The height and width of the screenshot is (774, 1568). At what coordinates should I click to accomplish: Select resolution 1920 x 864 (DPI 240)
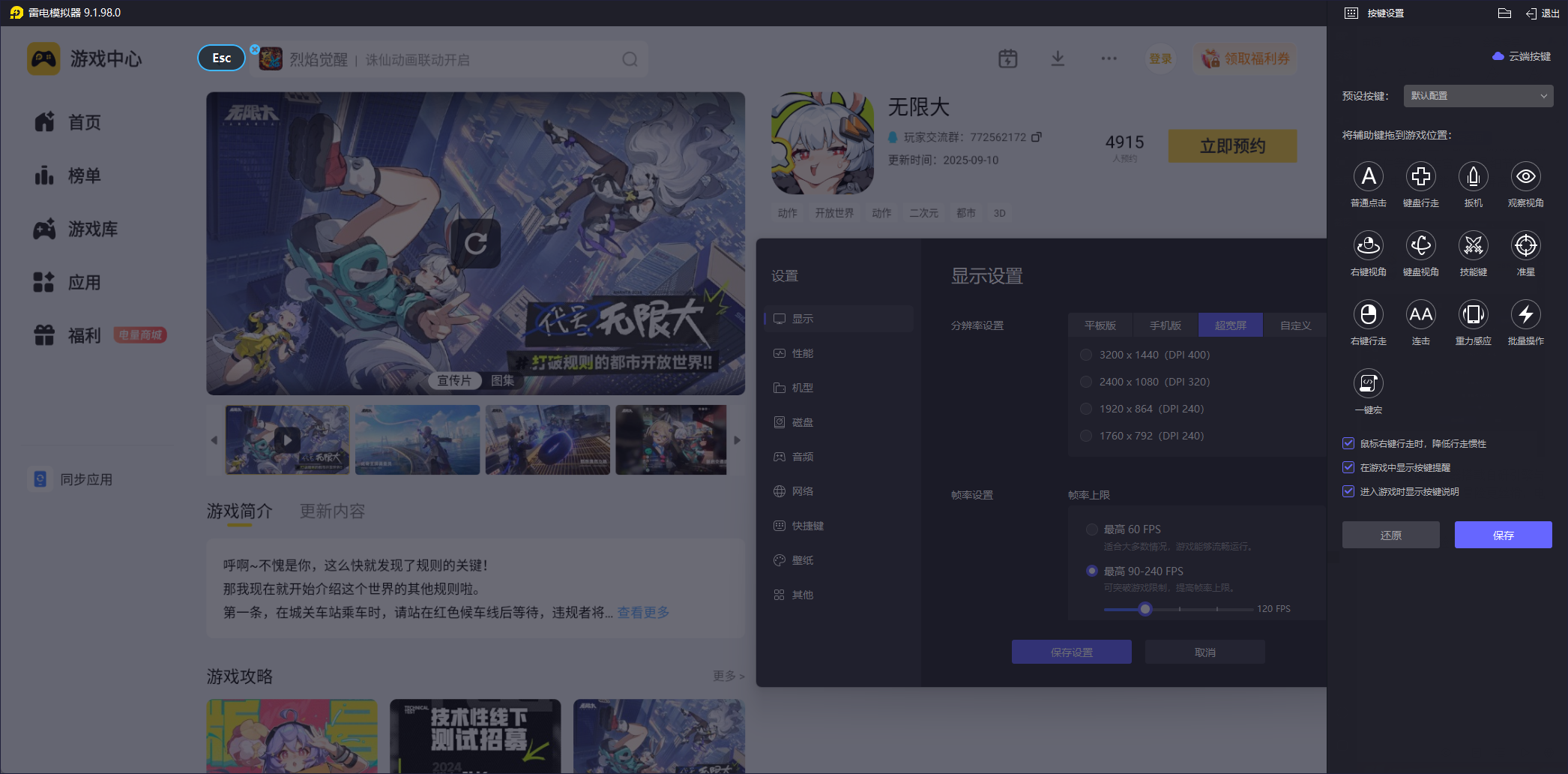1086,409
